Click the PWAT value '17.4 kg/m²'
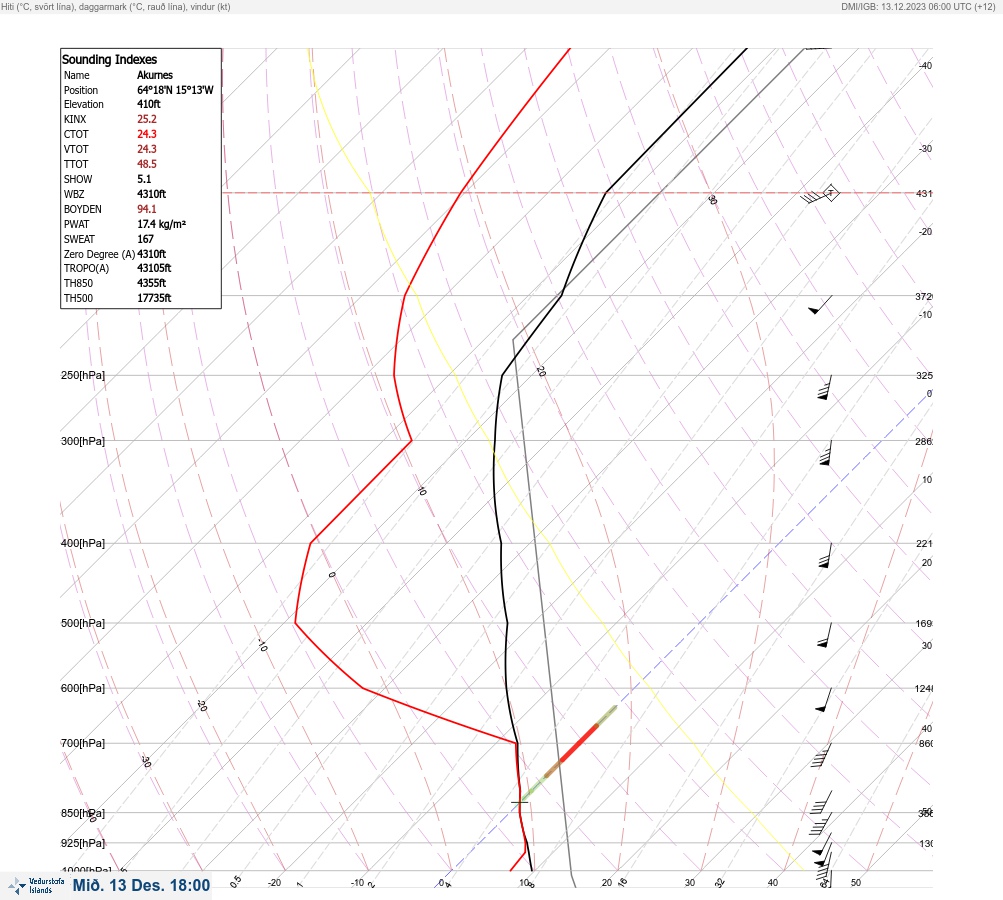Image resolution: width=1003 pixels, height=900 pixels. (x=161, y=224)
